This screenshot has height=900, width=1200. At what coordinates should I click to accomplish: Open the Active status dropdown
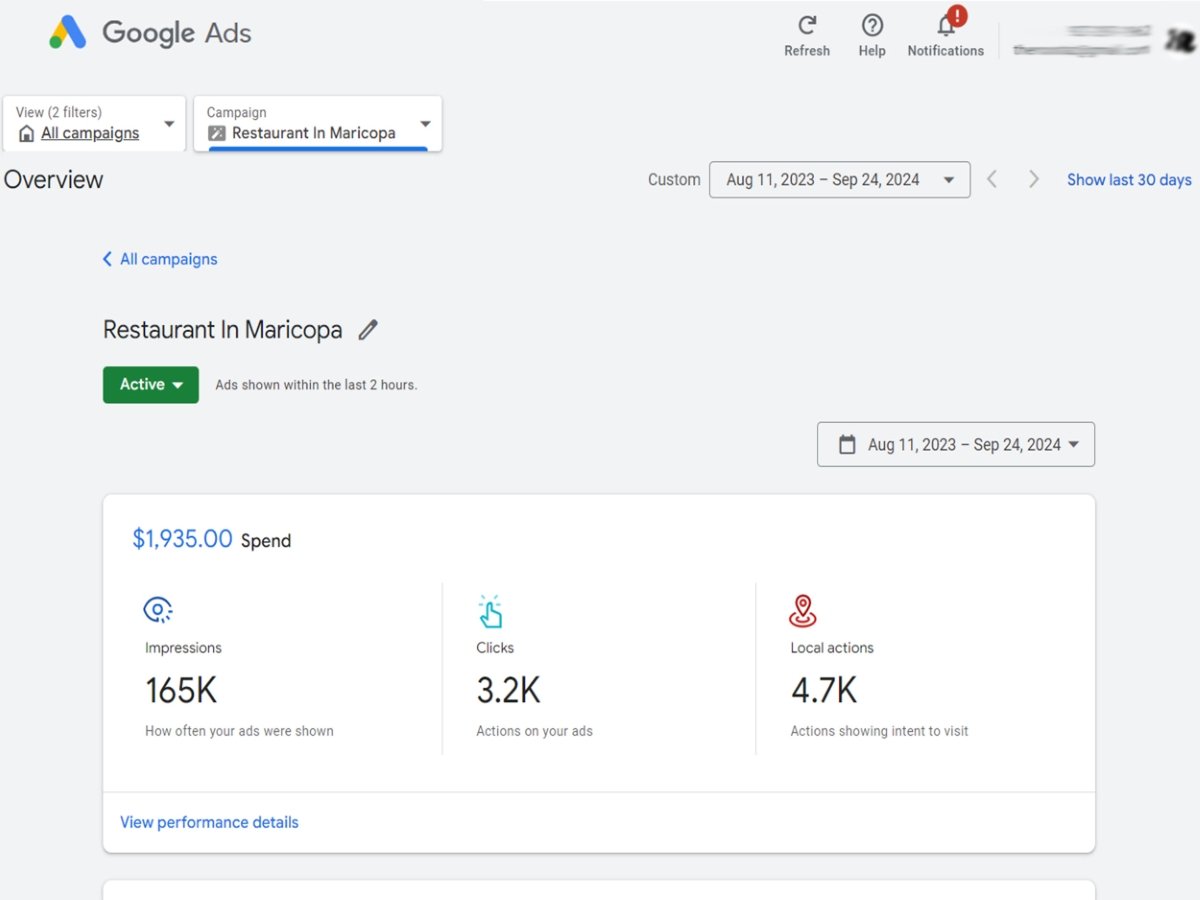[x=151, y=385]
